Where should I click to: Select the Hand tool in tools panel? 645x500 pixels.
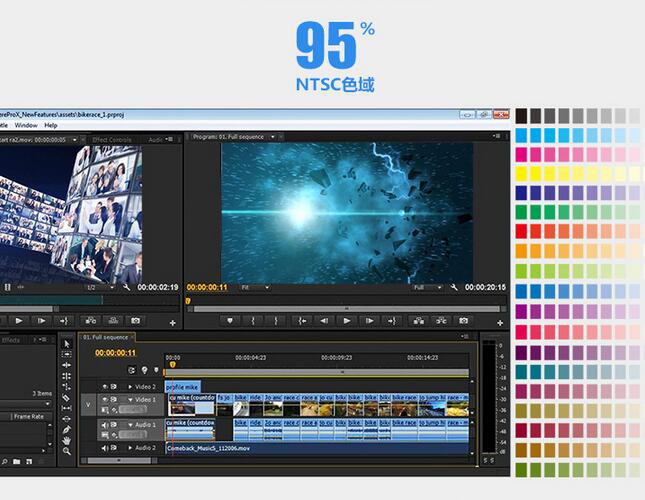click(66, 440)
